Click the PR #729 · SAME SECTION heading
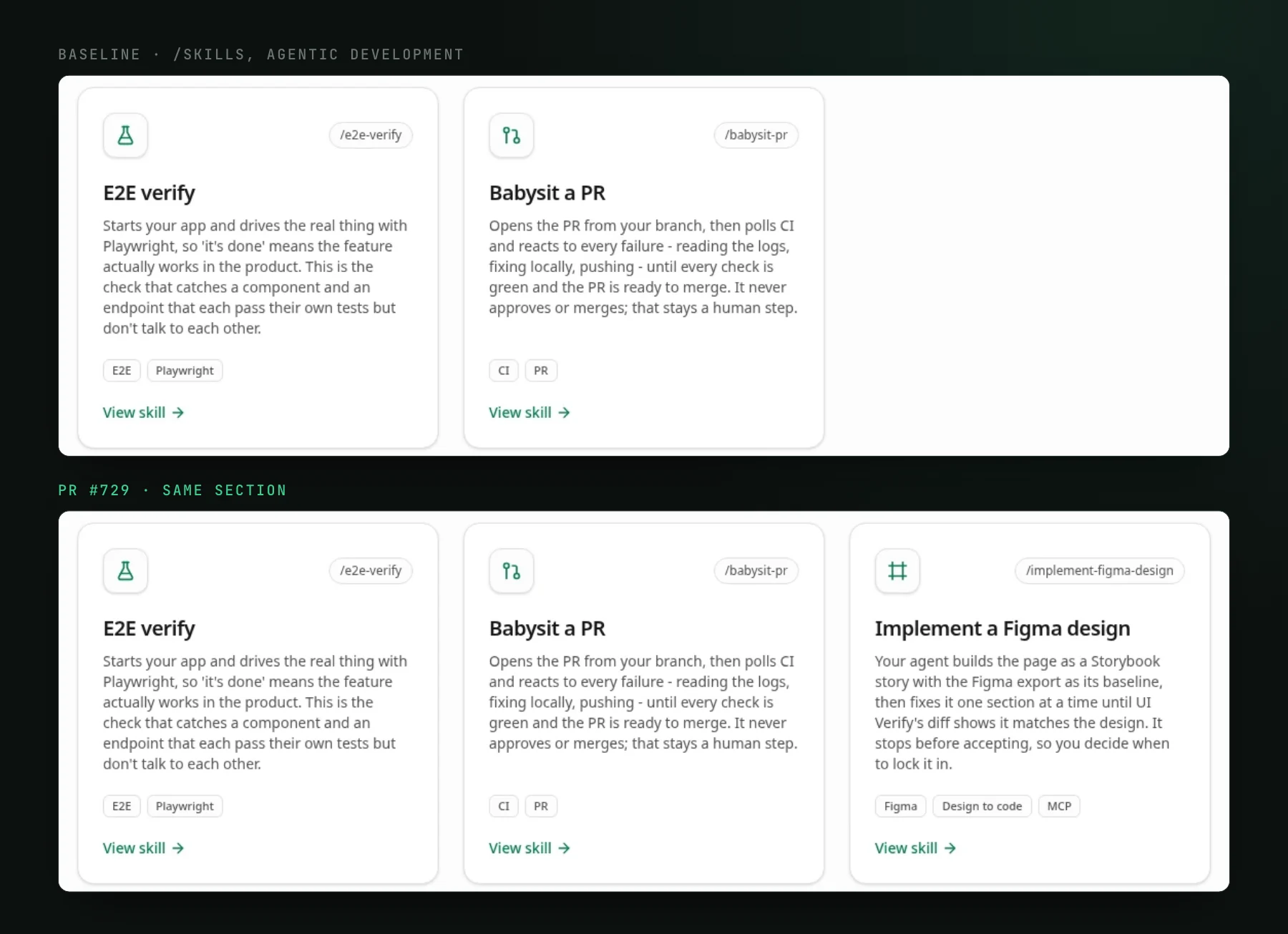Image resolution: width=1288 pixels, height=934 pixels. 172,490
